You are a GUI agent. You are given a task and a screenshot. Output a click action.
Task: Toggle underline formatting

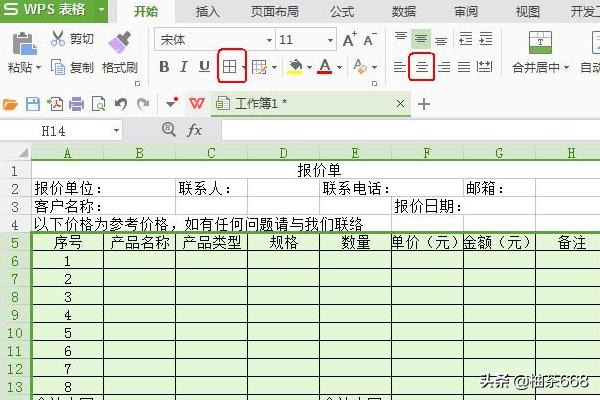tap(204, 67)
